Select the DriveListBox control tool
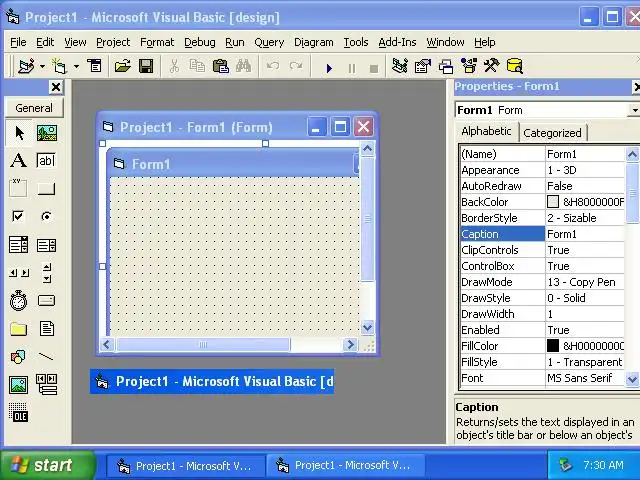The height and width of the screenshot is (480, 640). [47, 301]
